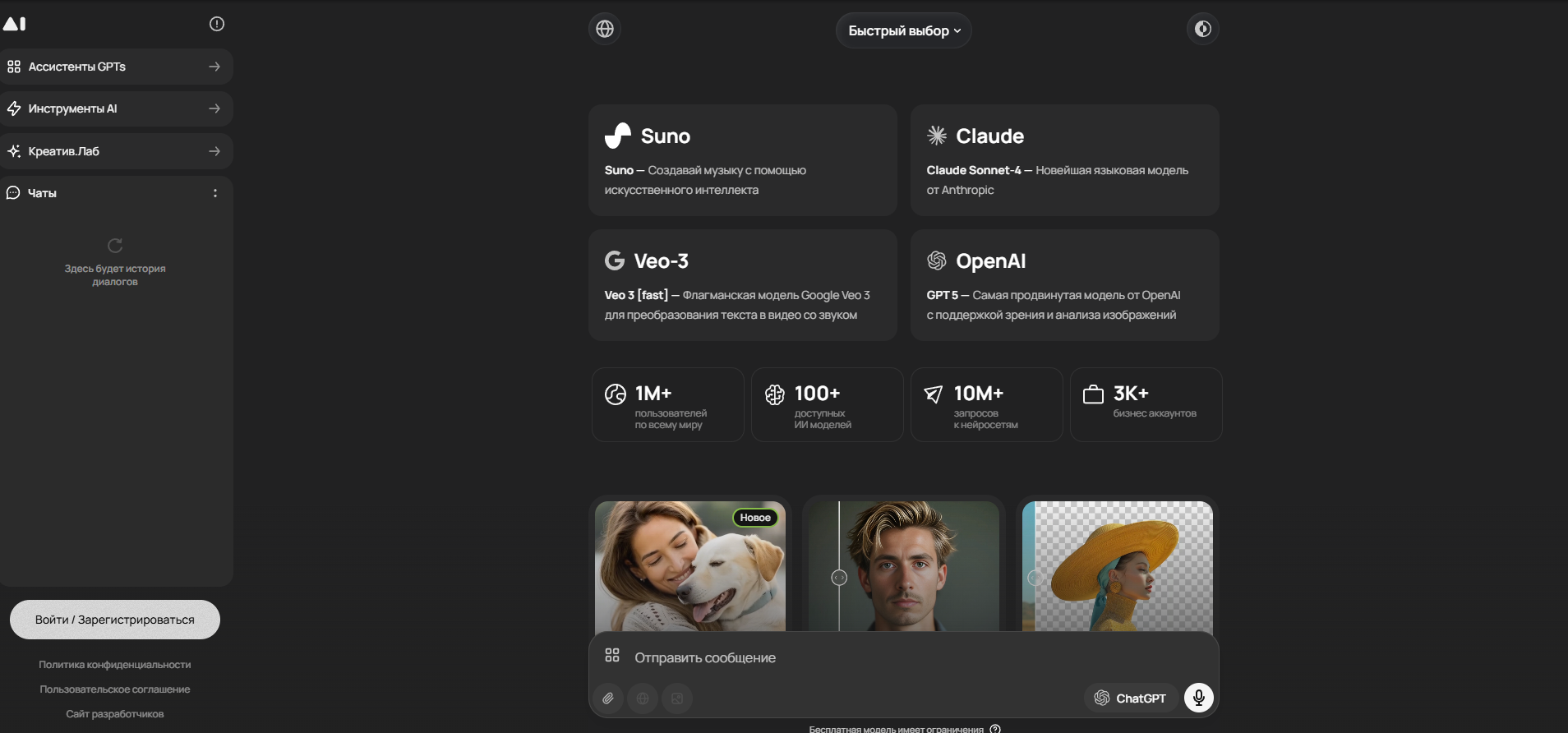Open the Чаты three-dot options menu

pos(215,193)
